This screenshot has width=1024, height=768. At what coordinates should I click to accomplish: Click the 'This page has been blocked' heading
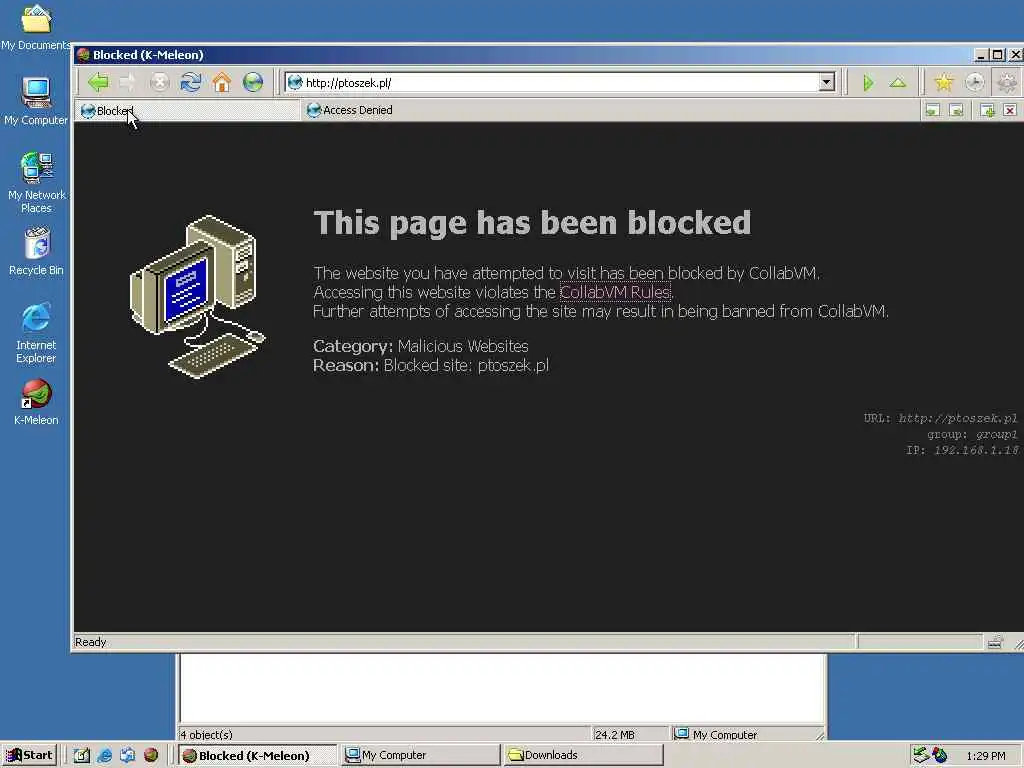pyautogui.click(x=532, y=223)
